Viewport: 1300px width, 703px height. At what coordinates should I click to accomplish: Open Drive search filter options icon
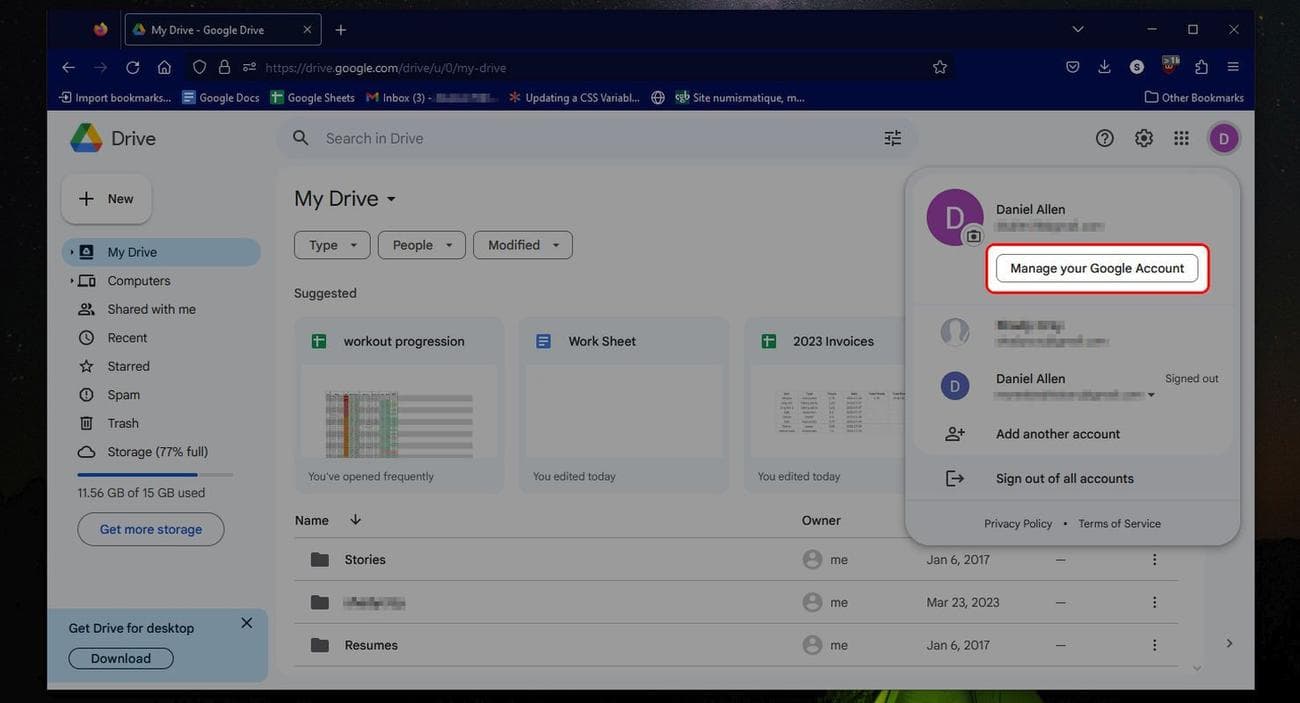coord(892,138)
